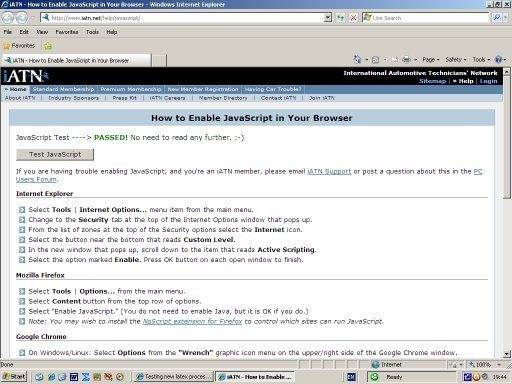
Task: Click the Having Car Trouble? nav tab
Action: [273, 89]
